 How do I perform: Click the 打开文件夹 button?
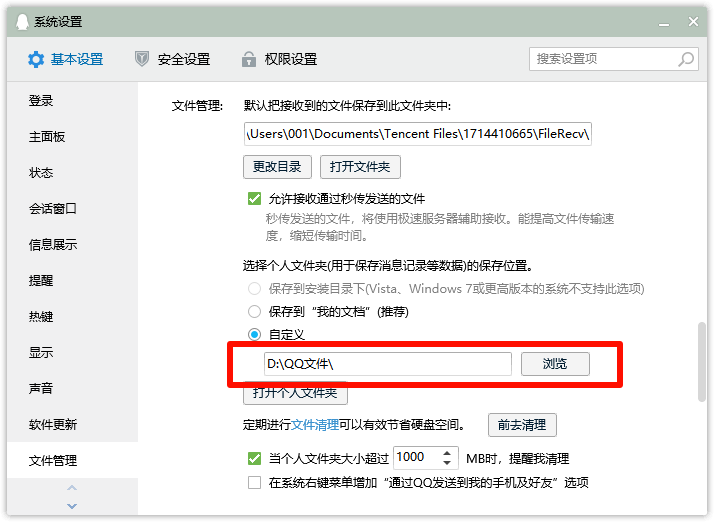tap(360, 167)
